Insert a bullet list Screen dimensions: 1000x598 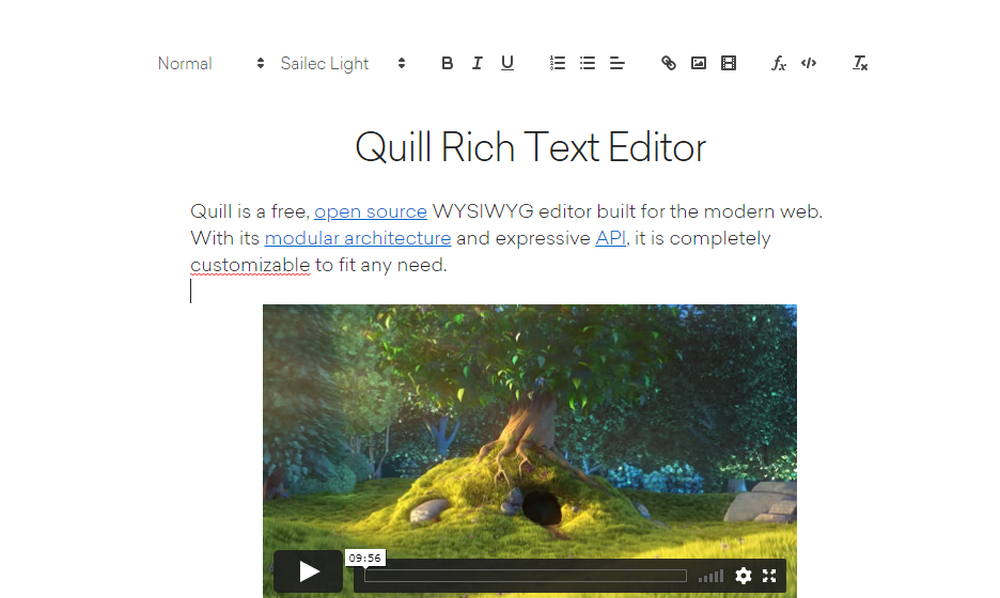587,63
